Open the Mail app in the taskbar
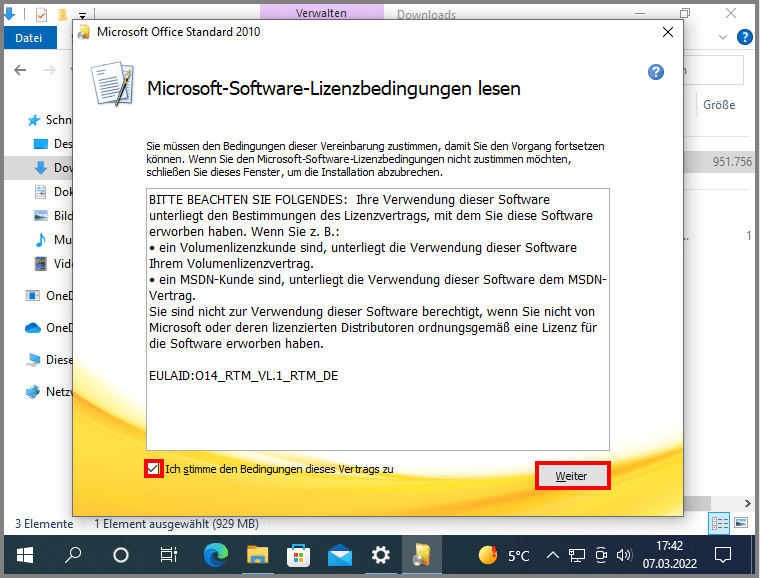This screenshot has width=760, height=578. coord(340,555)
